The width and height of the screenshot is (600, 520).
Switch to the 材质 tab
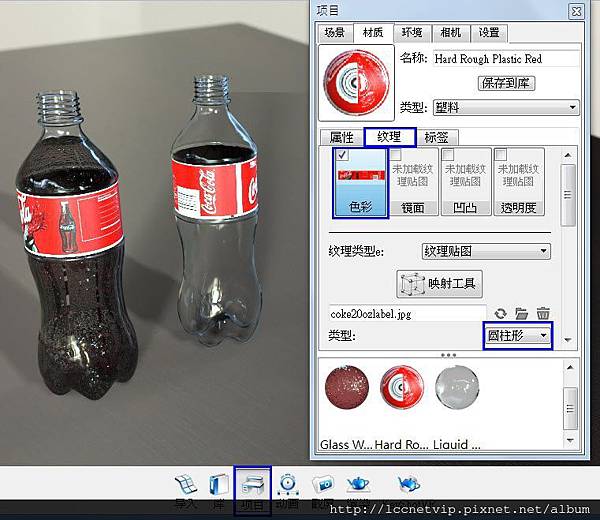tap(373, 33)
